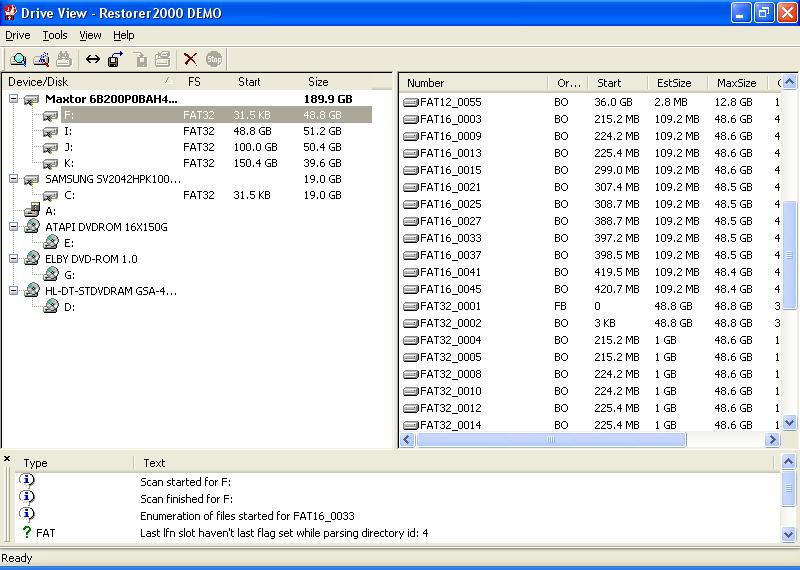Click the double-headed arrow toolbar icon
This screenshot has width=800, height=570.
pos(93,59)
